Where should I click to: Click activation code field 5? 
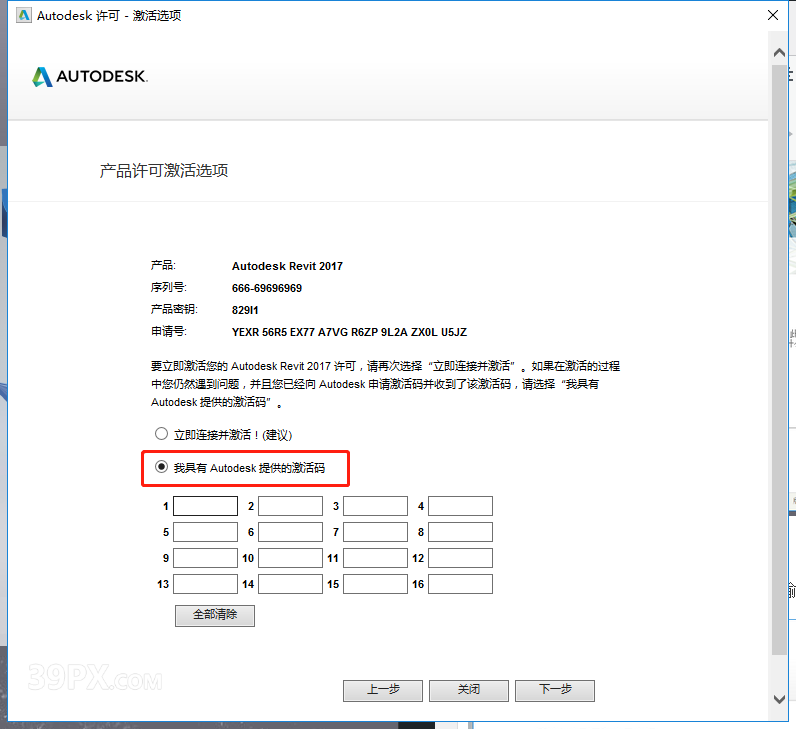pos(206,532)
